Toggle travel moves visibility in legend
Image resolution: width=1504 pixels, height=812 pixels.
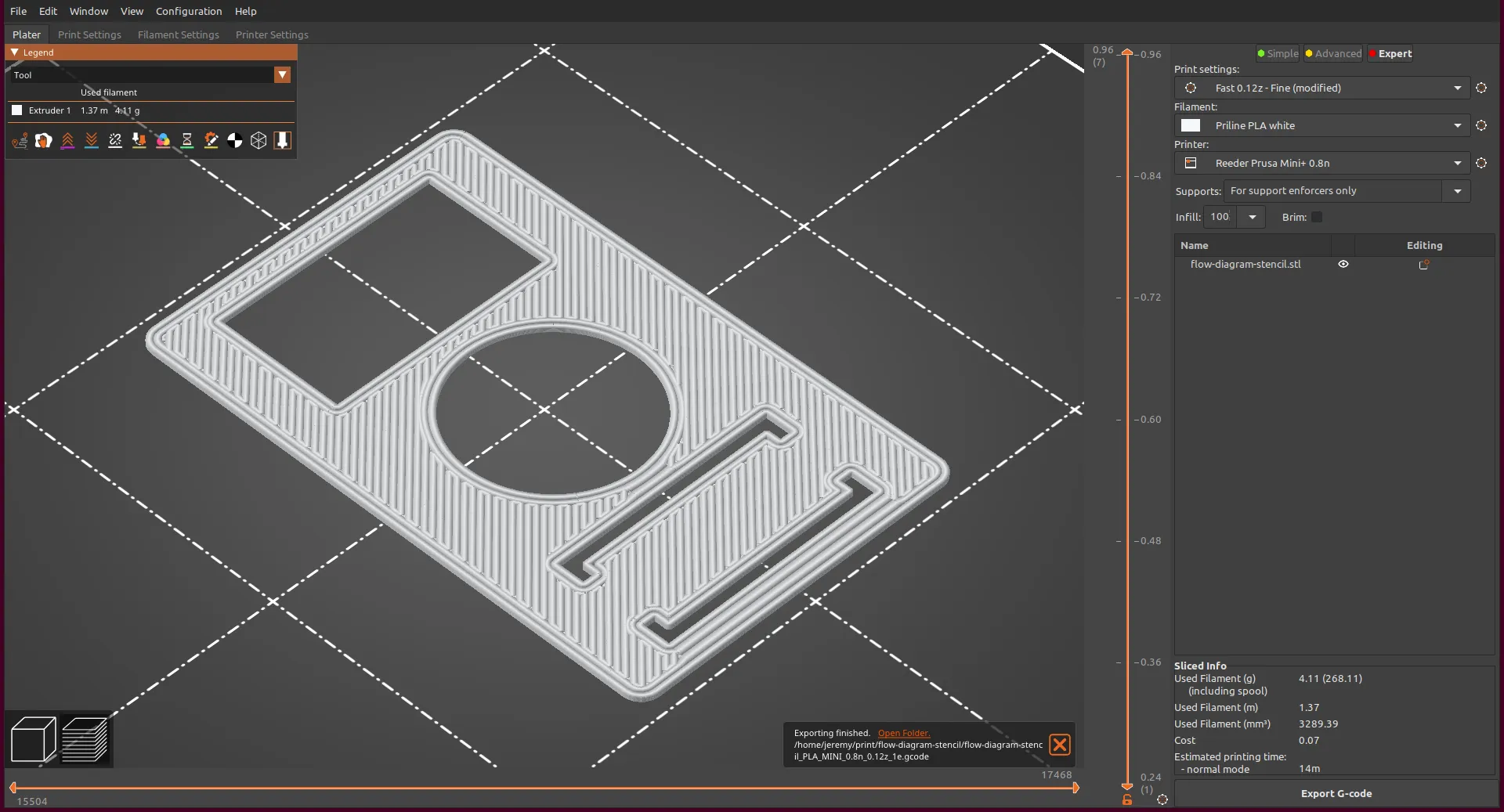[x=20, y=140]
